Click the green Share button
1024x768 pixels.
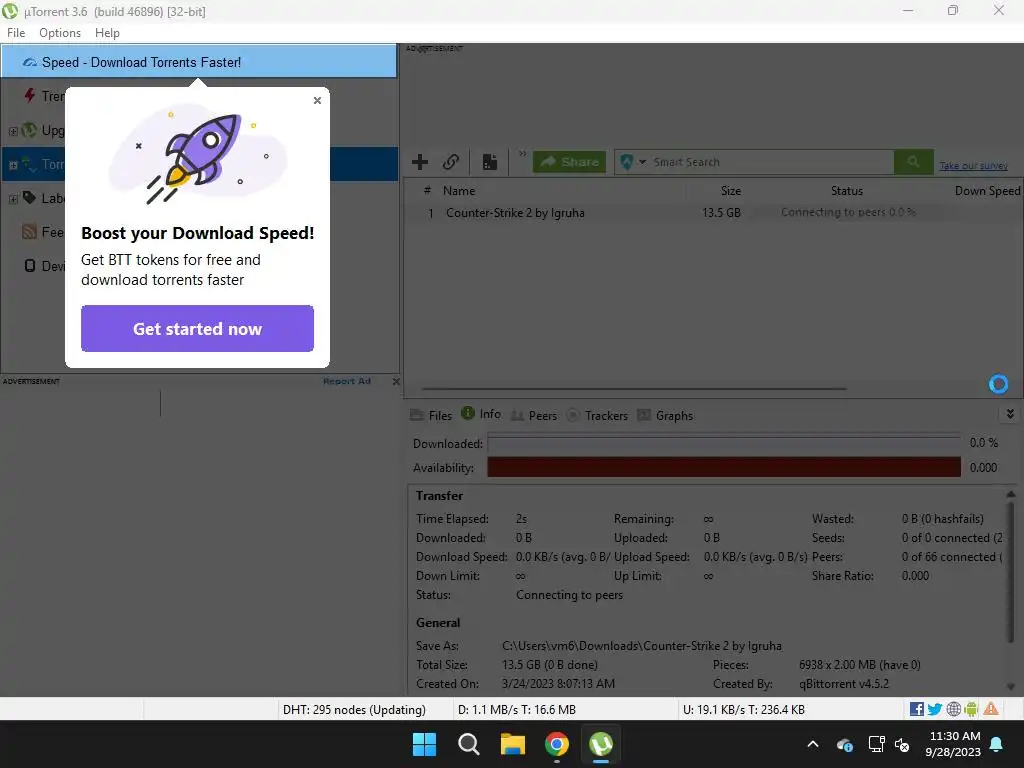click(x=569, y=162)
